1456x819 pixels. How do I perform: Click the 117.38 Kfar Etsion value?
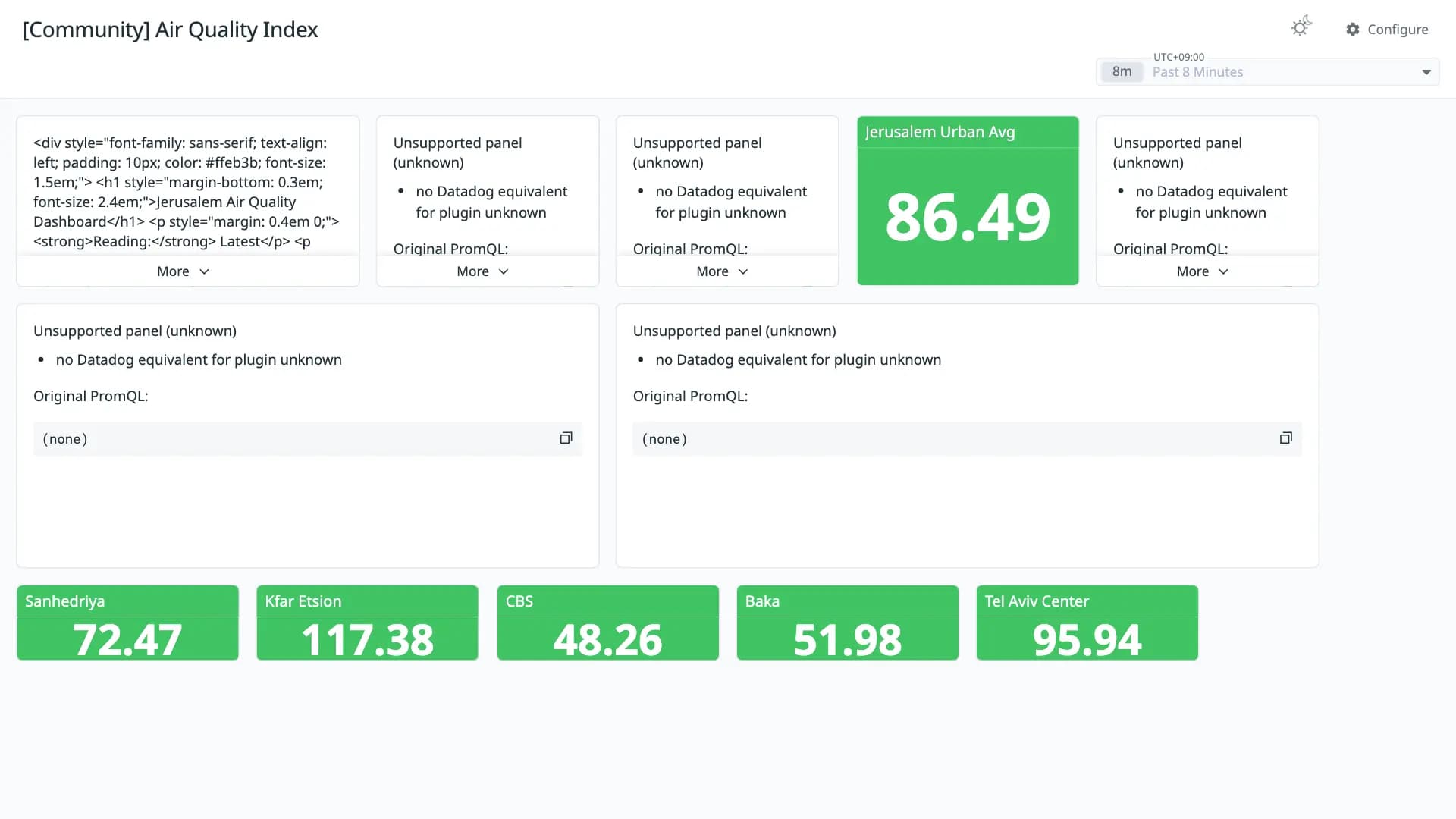point(367,639)
